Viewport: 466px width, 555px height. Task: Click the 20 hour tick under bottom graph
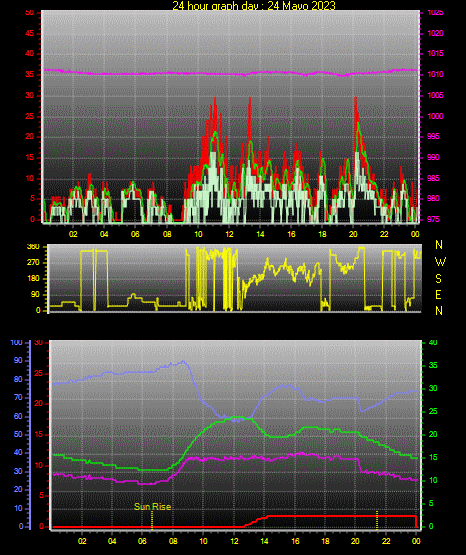(x=355, y=541)
